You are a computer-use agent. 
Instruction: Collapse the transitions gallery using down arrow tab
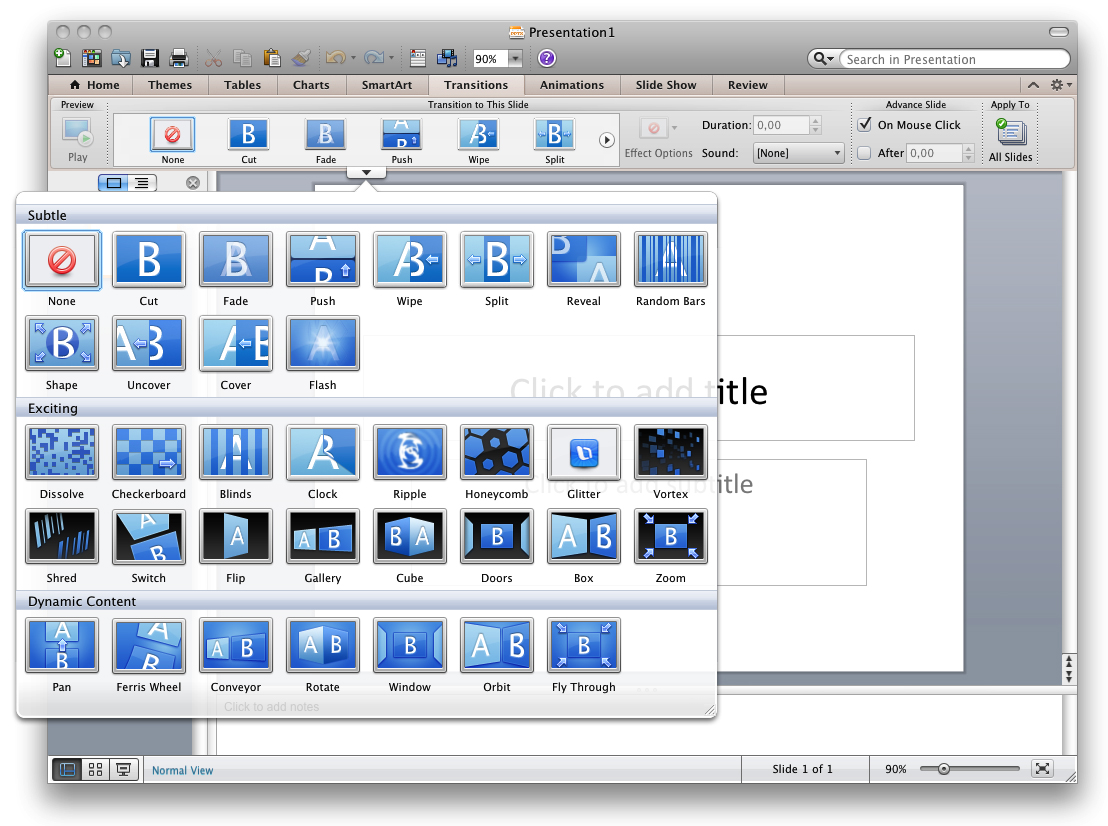pos(366,172)
